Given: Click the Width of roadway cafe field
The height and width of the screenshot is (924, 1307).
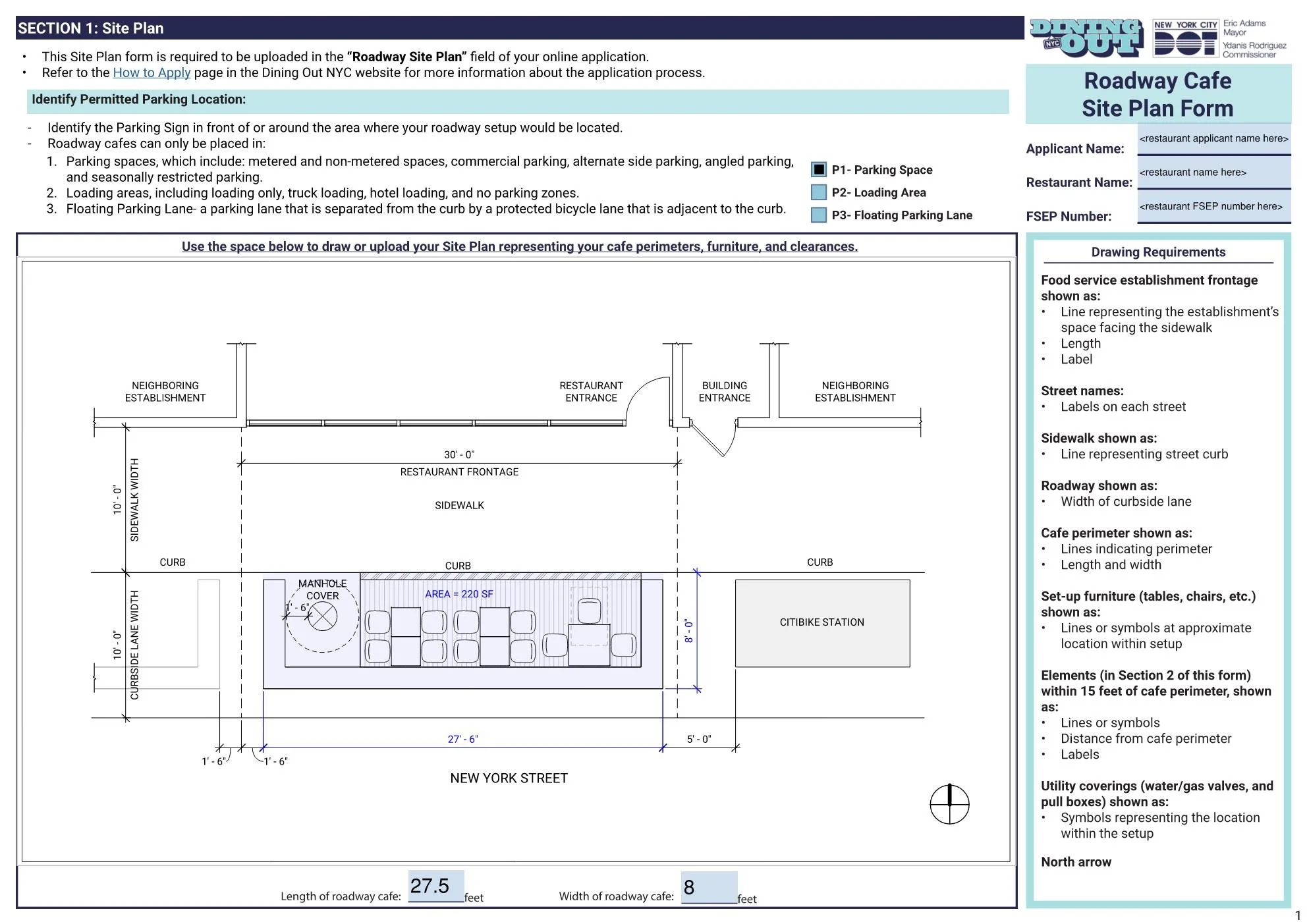Looking at the screenshot, I should pyautogui.click(x=709, y=888).
